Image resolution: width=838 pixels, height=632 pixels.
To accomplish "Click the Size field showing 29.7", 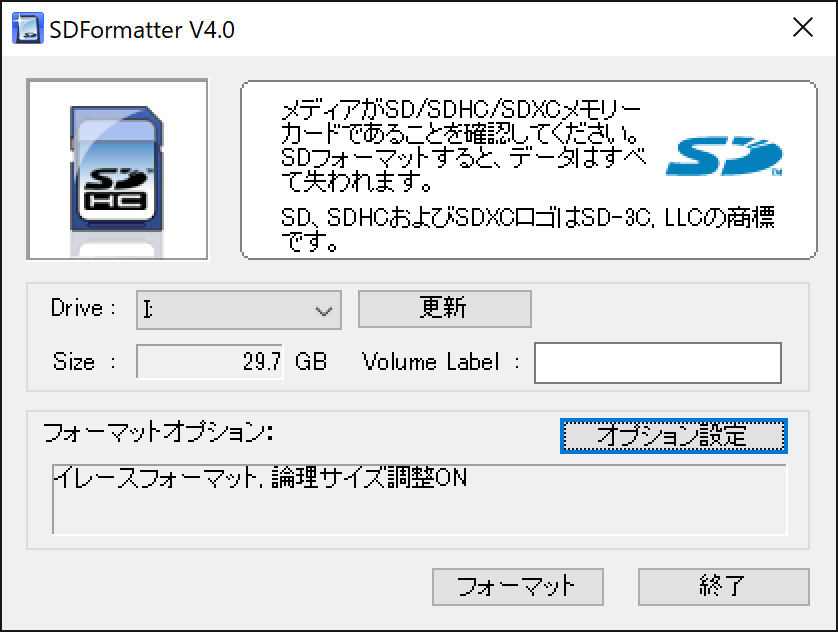I will (x=210, y=362).
